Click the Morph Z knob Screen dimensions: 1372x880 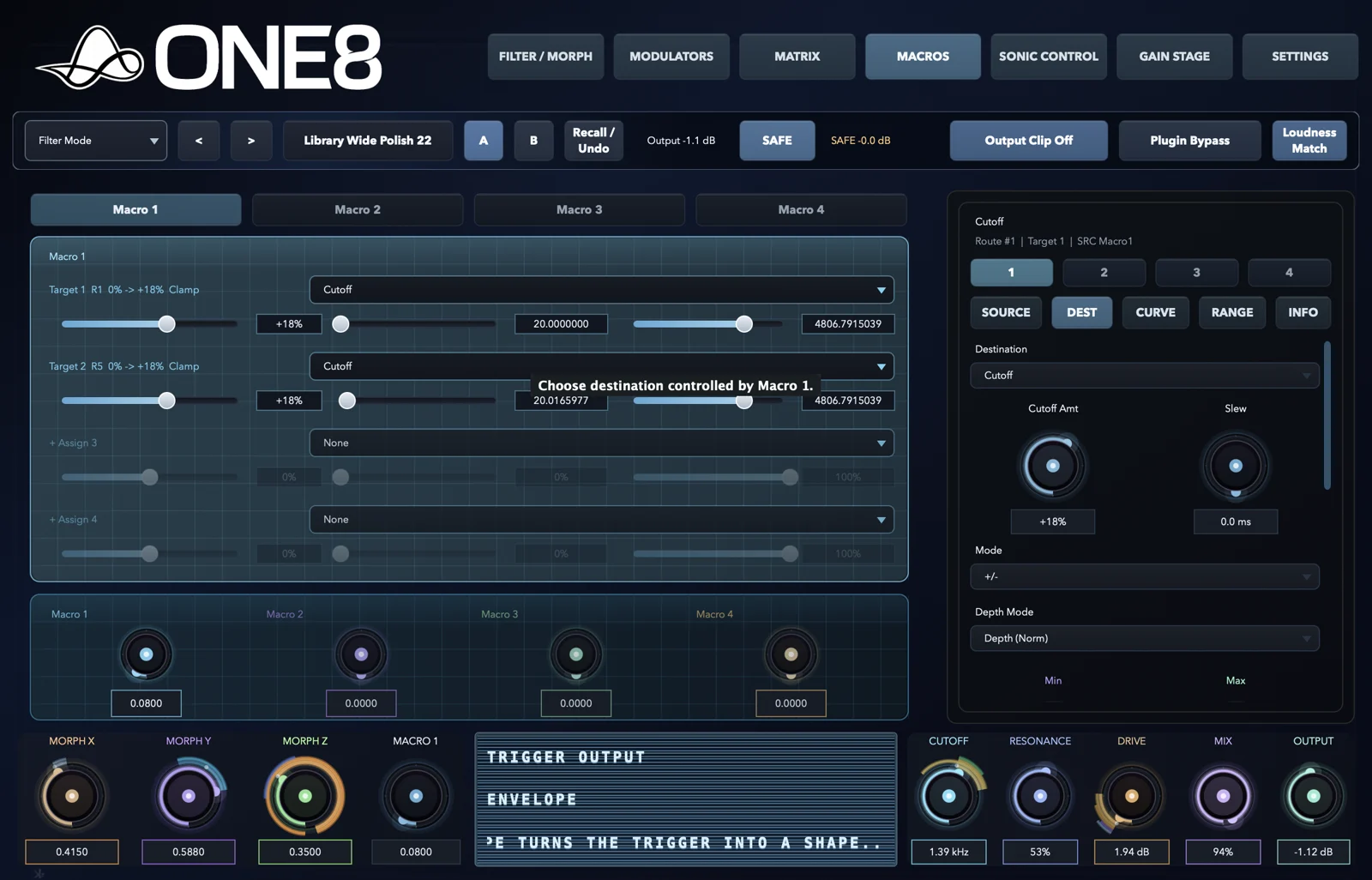[304, 796]
